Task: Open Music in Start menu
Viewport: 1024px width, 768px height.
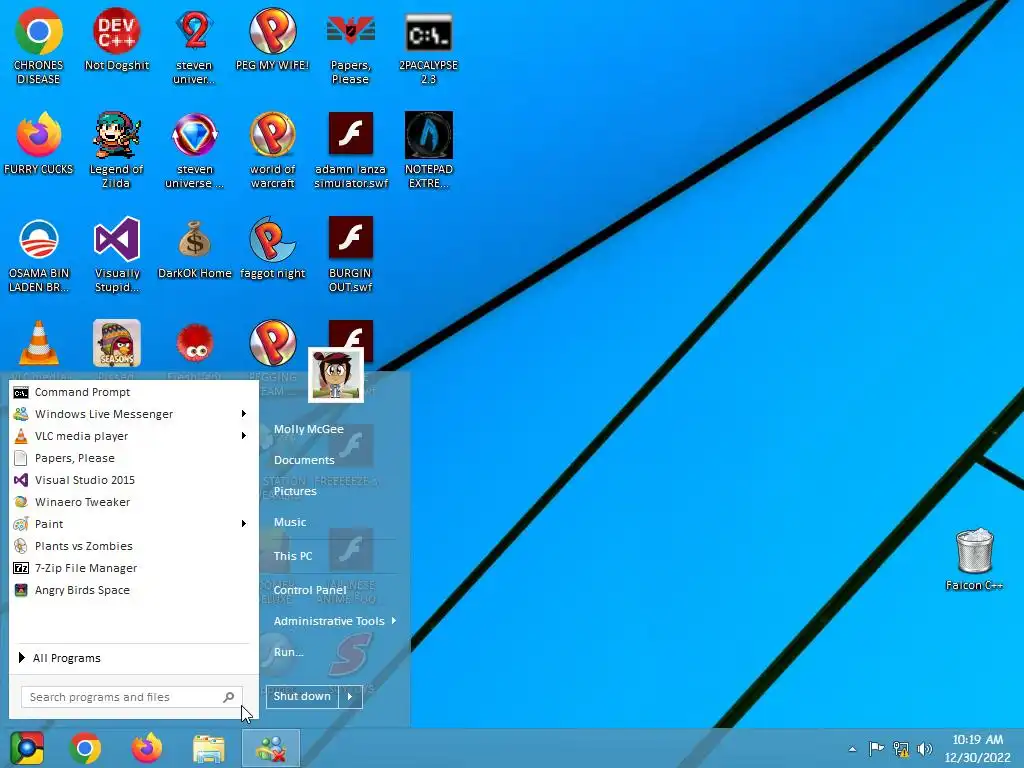Action: (x=289, y=522)
